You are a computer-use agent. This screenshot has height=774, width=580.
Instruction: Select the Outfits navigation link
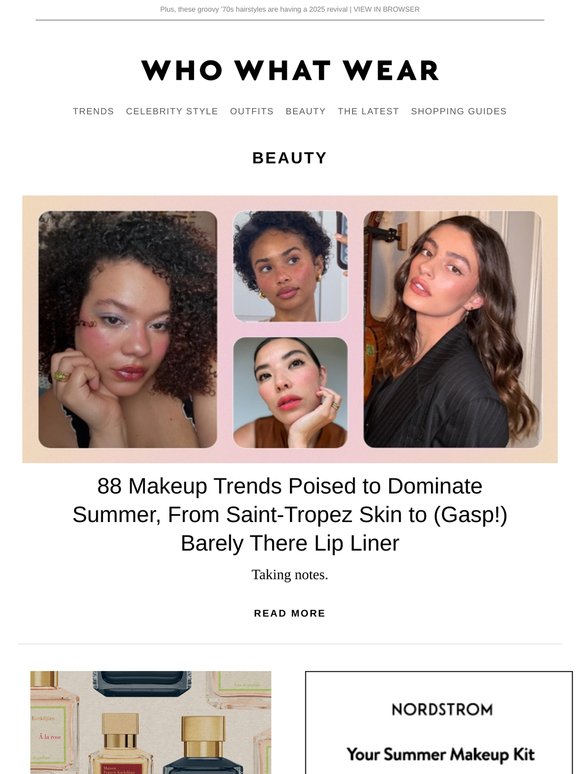tap(252, 112)
